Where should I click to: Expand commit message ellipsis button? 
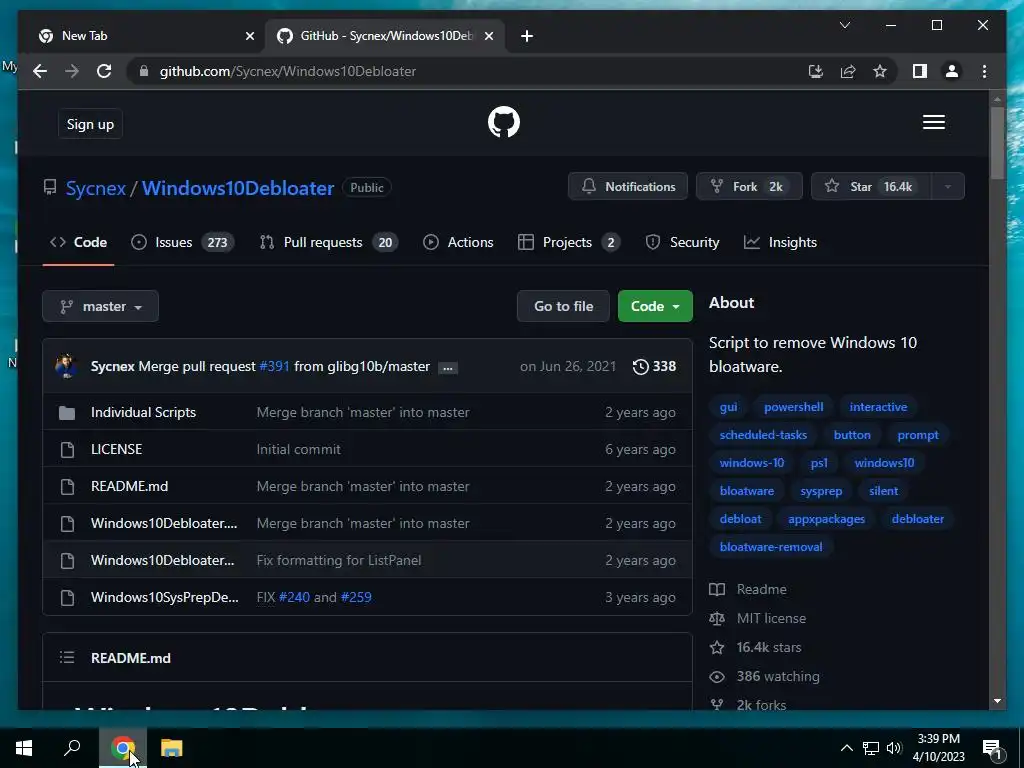pyautogui.click(x=447, y=368)
